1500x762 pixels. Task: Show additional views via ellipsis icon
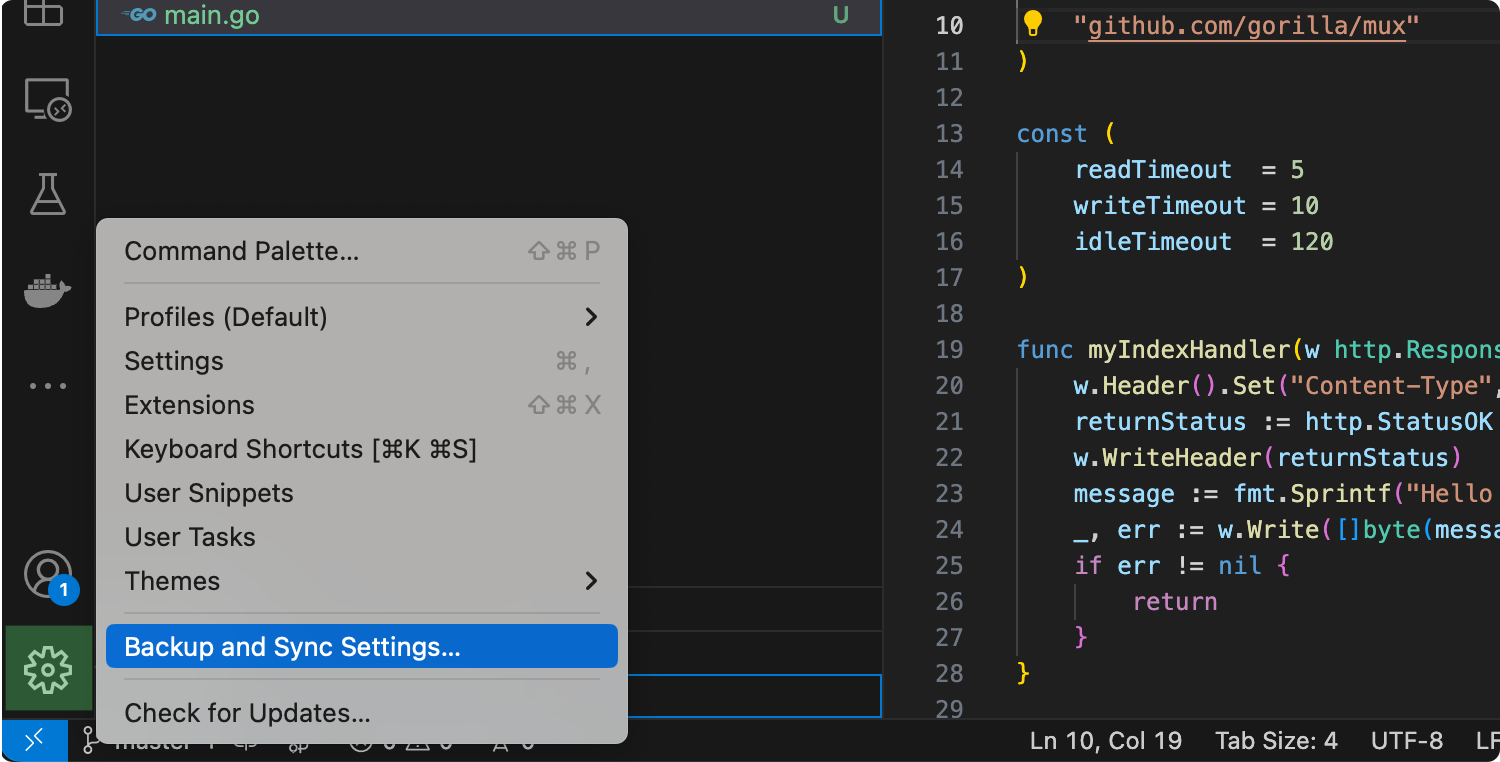[47, 386]
